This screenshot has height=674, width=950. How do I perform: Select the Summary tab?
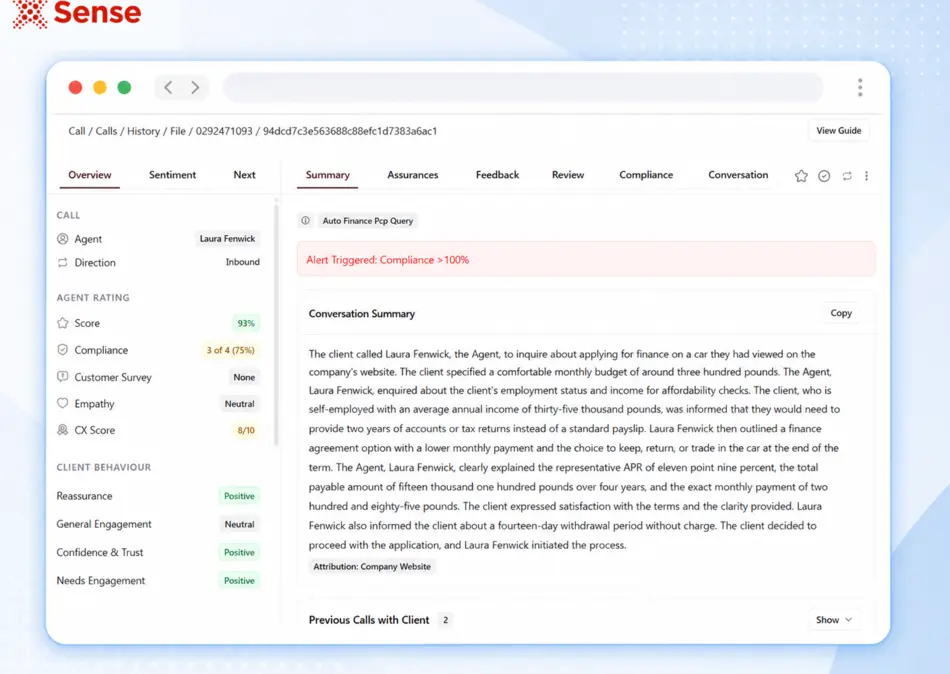click(x=328, y=175)
